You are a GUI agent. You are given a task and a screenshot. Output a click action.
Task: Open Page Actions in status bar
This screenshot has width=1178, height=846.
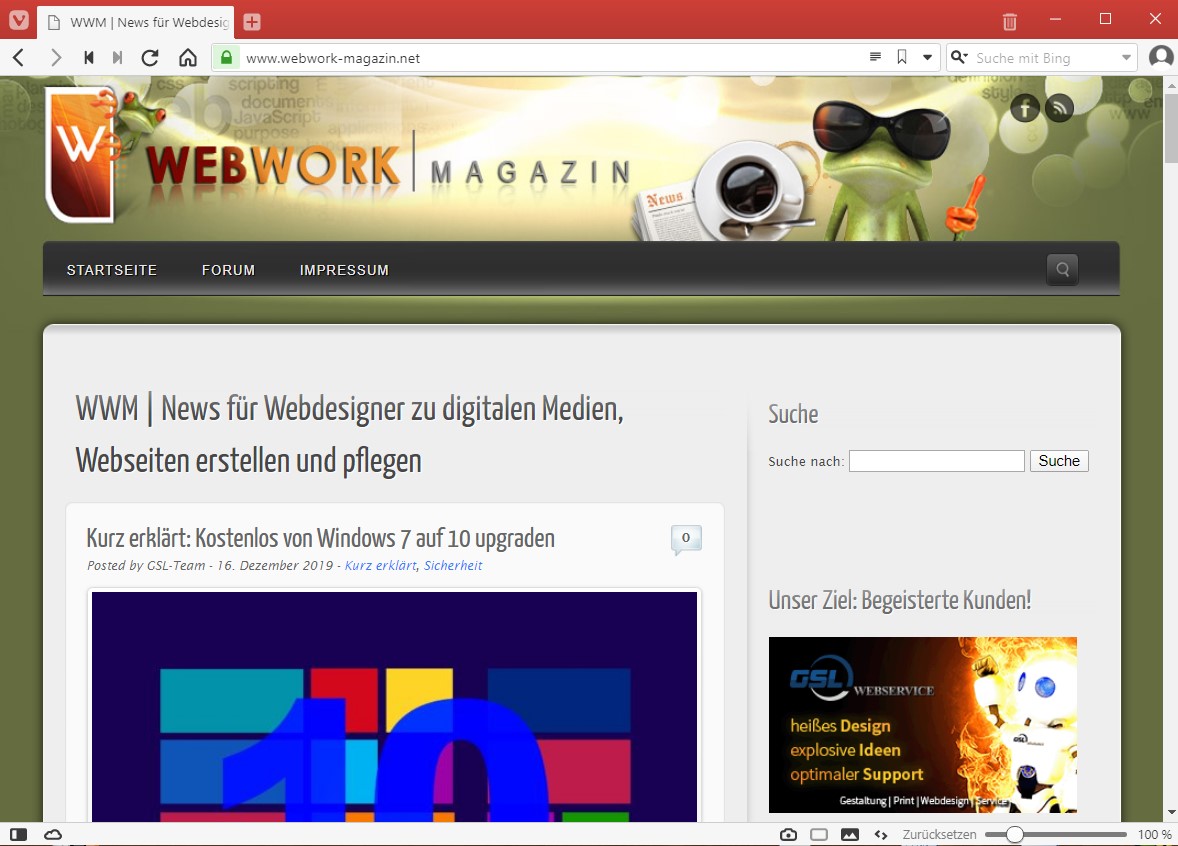[881, 835]
